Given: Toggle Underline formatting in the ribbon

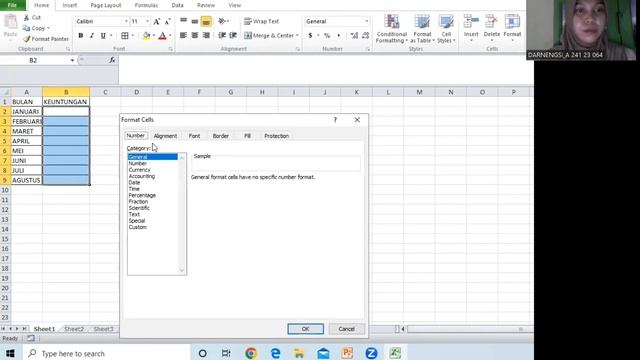Looking at the screenshot, I should click(103, 36).
